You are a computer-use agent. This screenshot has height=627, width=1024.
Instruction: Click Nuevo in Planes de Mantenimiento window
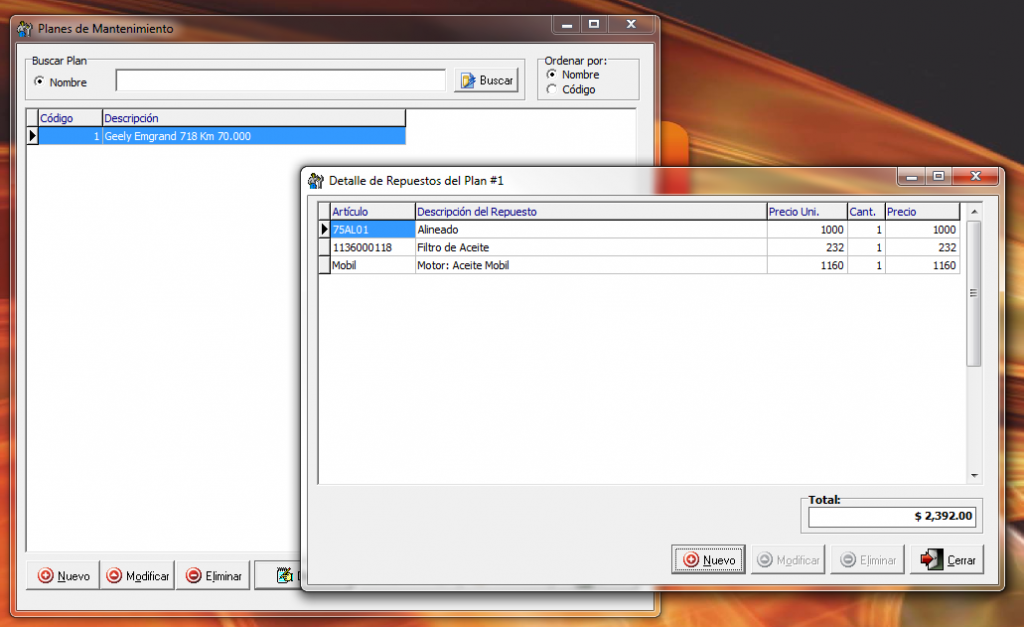[x=63, y=576]
